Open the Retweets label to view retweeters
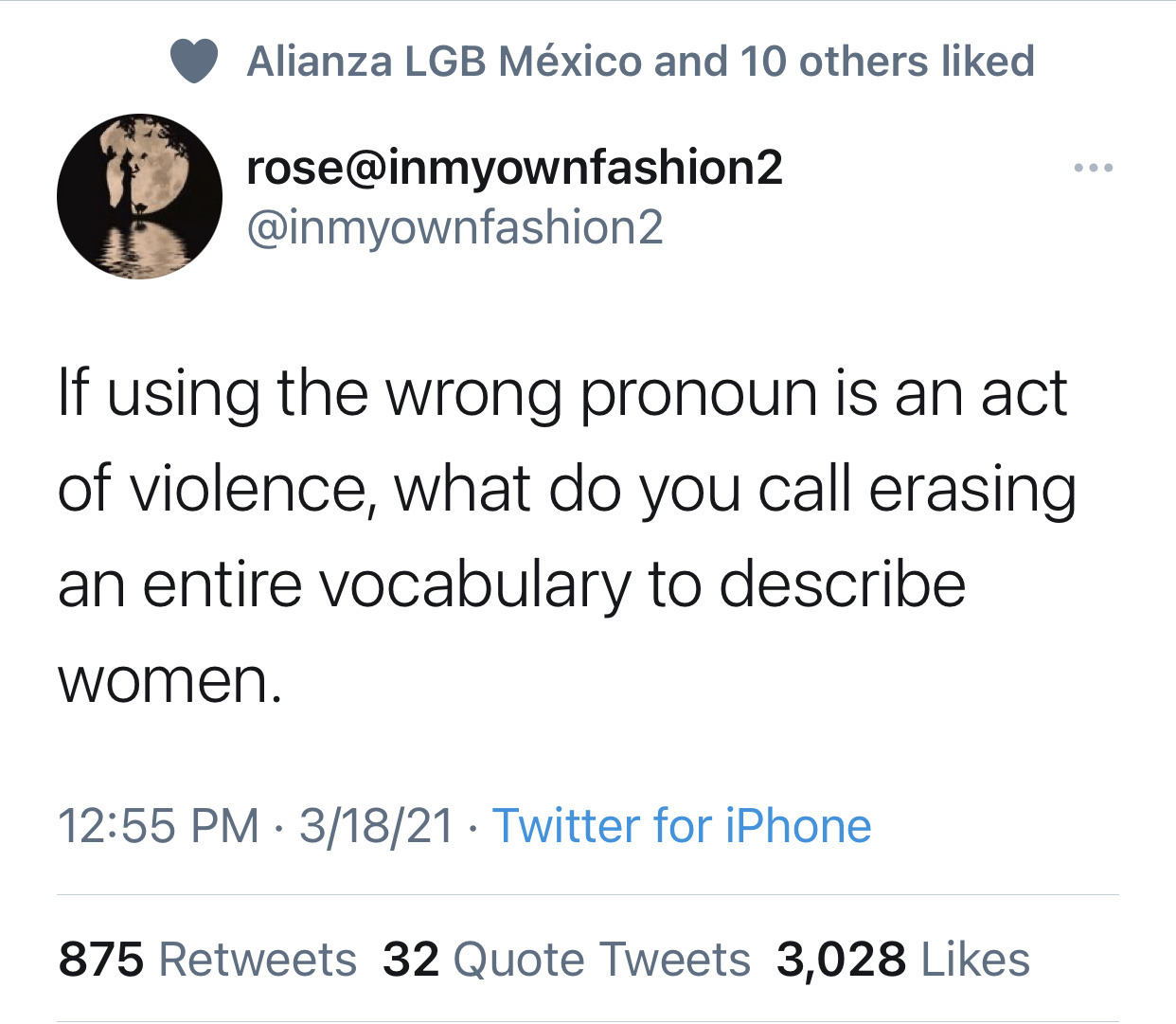The height and width of the screenshot is (1024, 1176). (258, 960)
